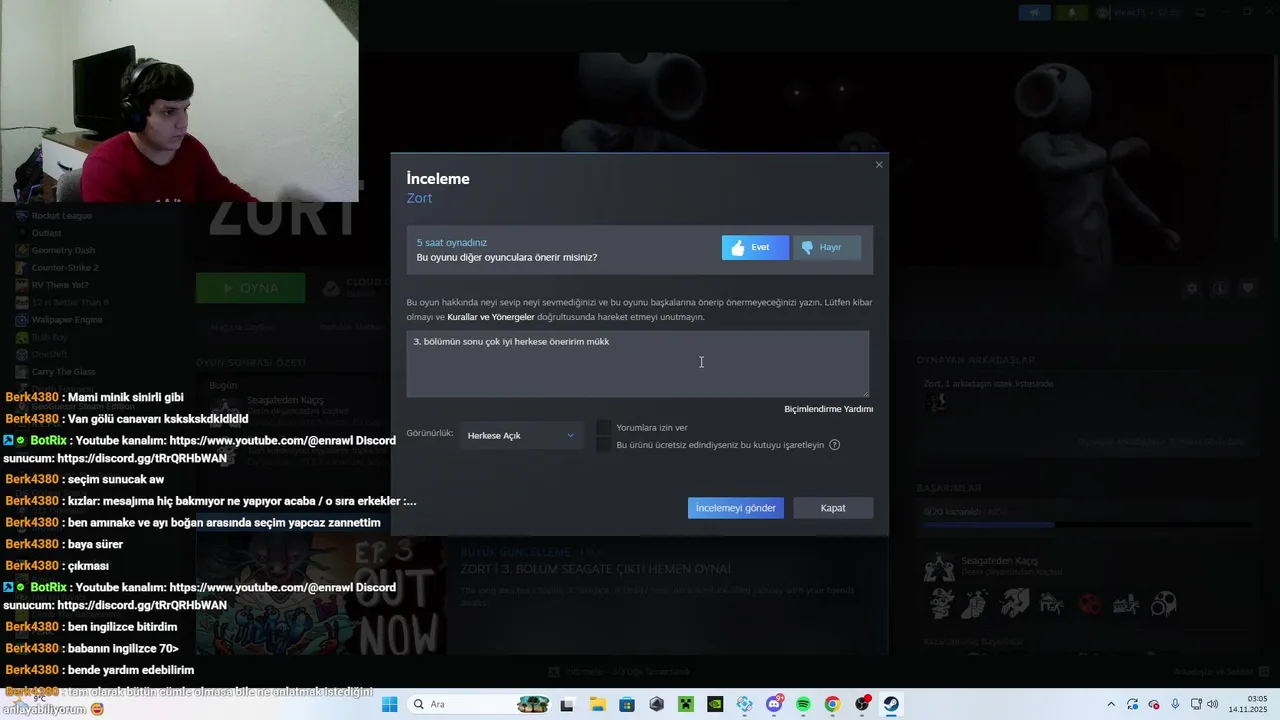Select Outlast in library list

47,233
